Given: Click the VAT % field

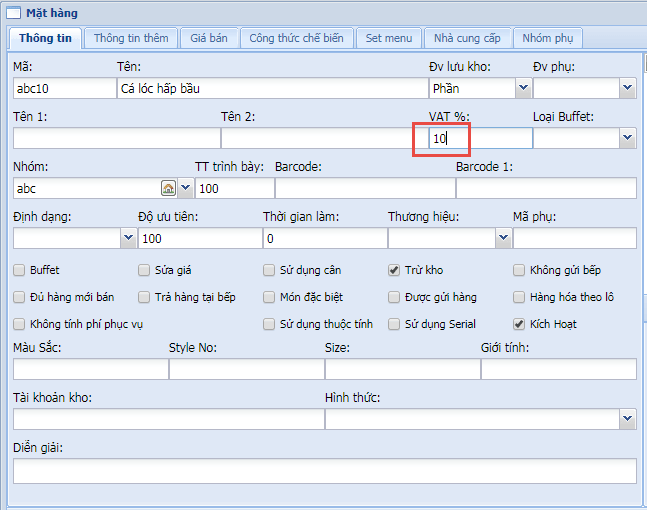Looking at the screenshot, I should (481, 138).
